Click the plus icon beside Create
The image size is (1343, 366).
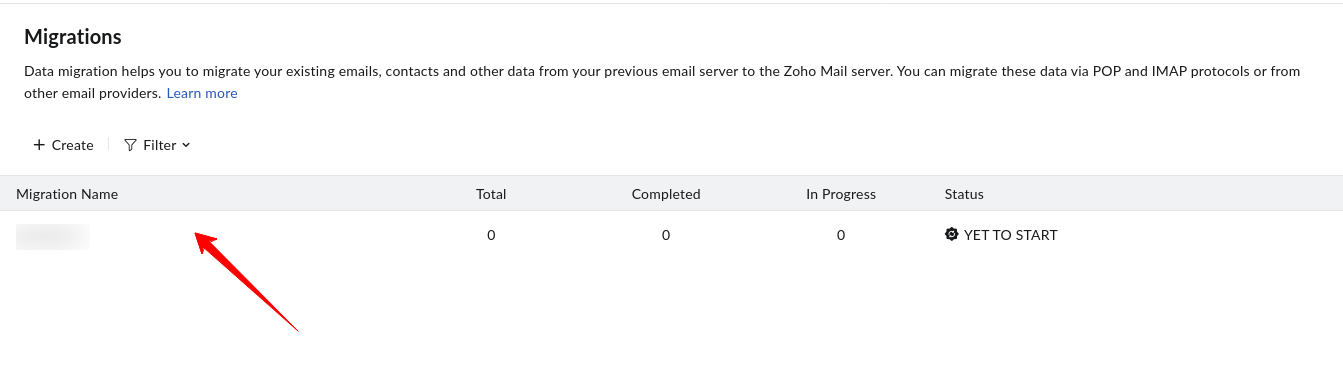[39, 145]
